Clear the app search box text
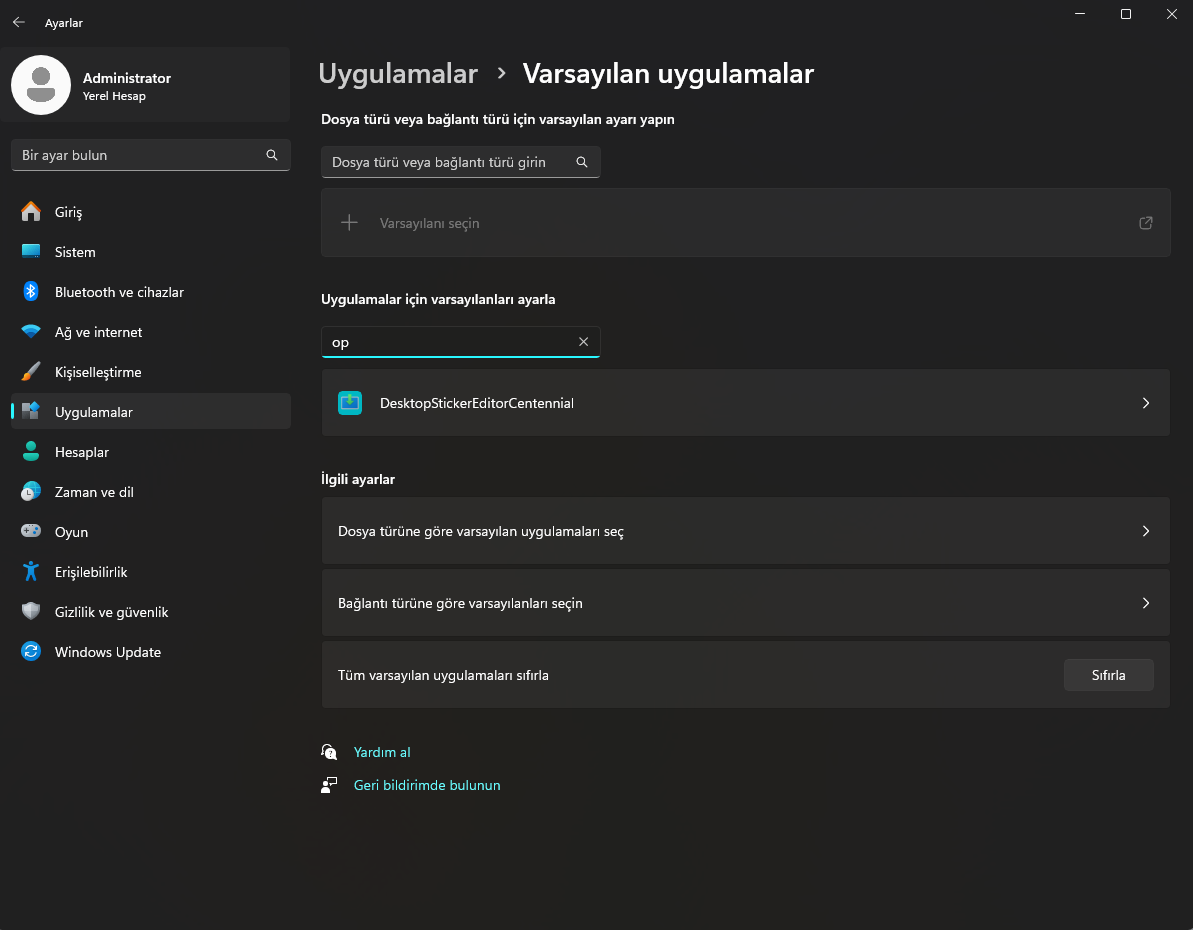 pos(584,342)
